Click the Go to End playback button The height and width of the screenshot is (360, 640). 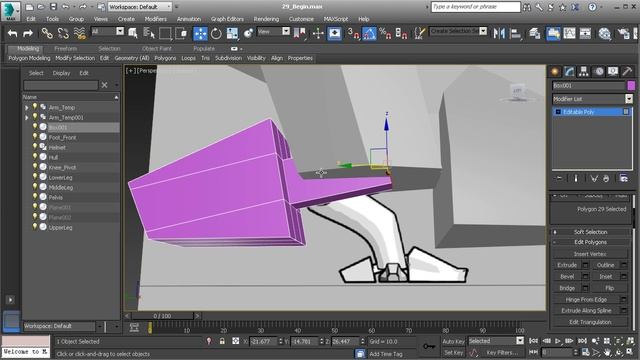click(582, 341)
